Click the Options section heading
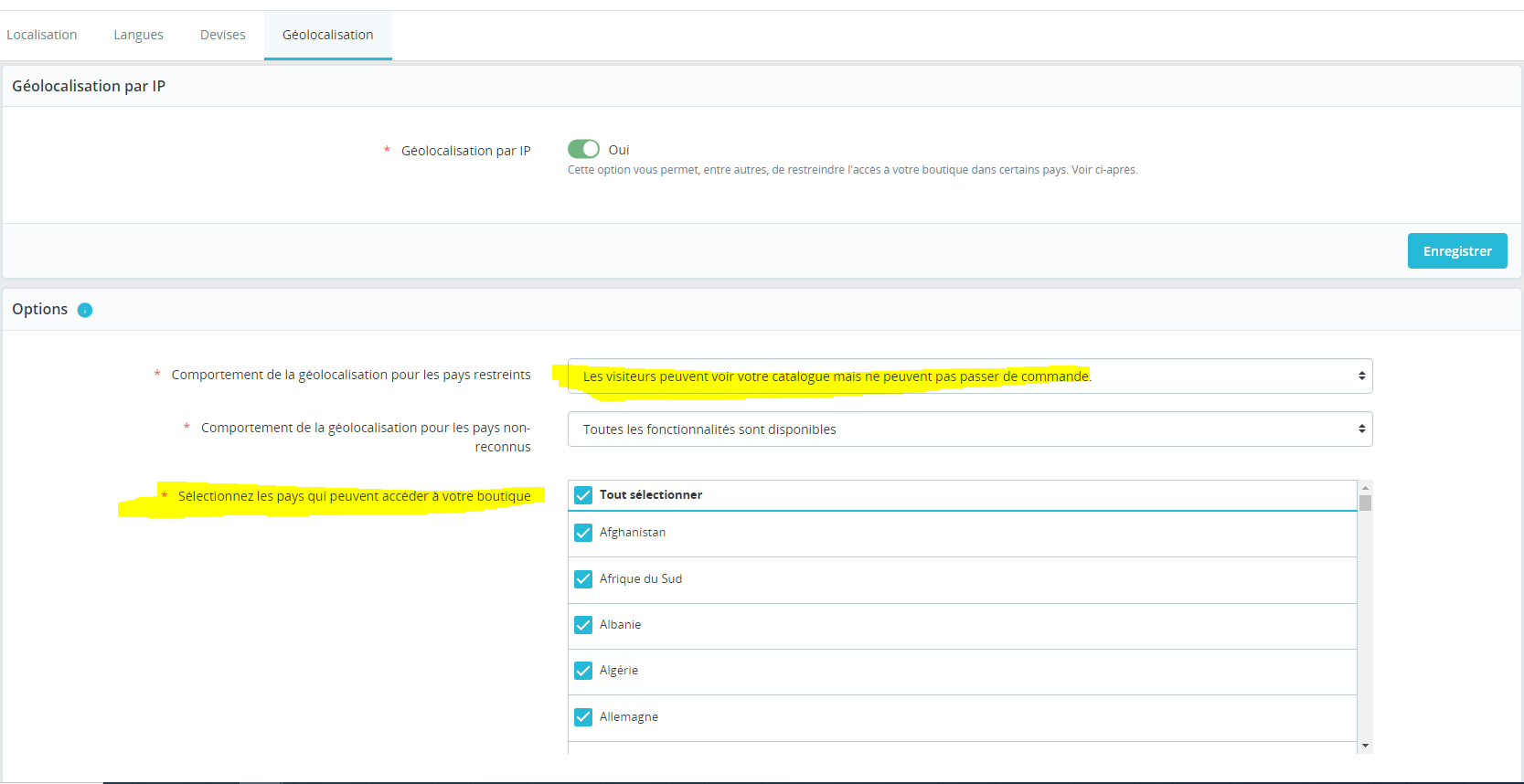This screenshot has width=1524, height=784. 40,309
